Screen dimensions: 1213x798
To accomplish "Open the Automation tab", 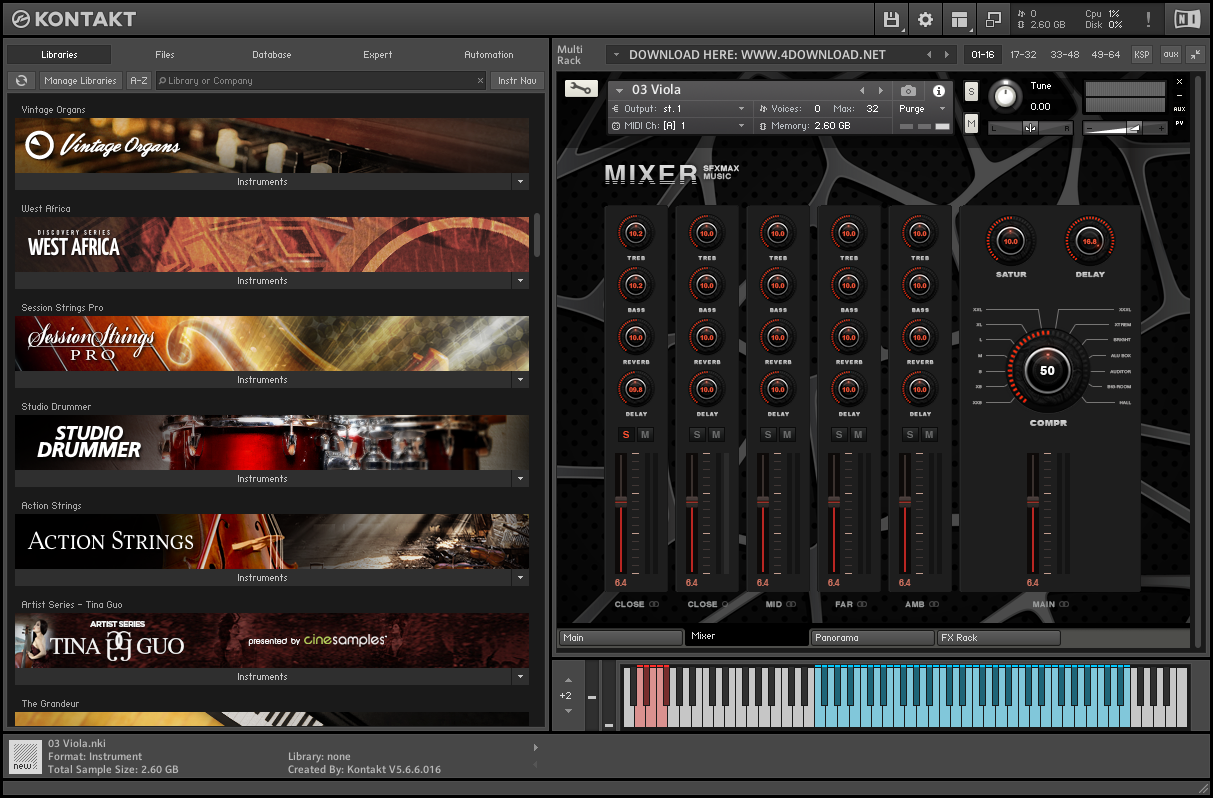I will click(489, 55).
